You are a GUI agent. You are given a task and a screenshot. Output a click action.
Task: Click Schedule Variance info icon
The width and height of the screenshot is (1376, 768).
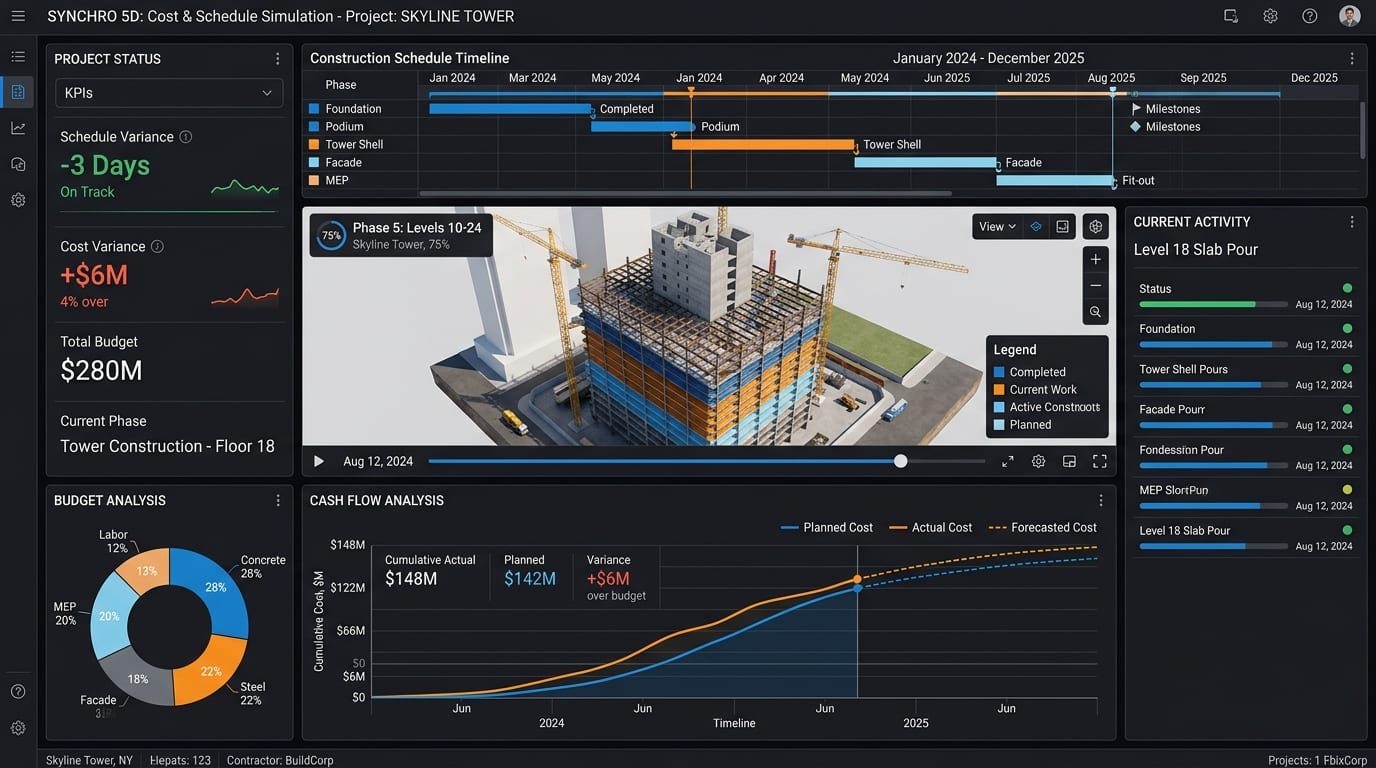coord(186,137)
